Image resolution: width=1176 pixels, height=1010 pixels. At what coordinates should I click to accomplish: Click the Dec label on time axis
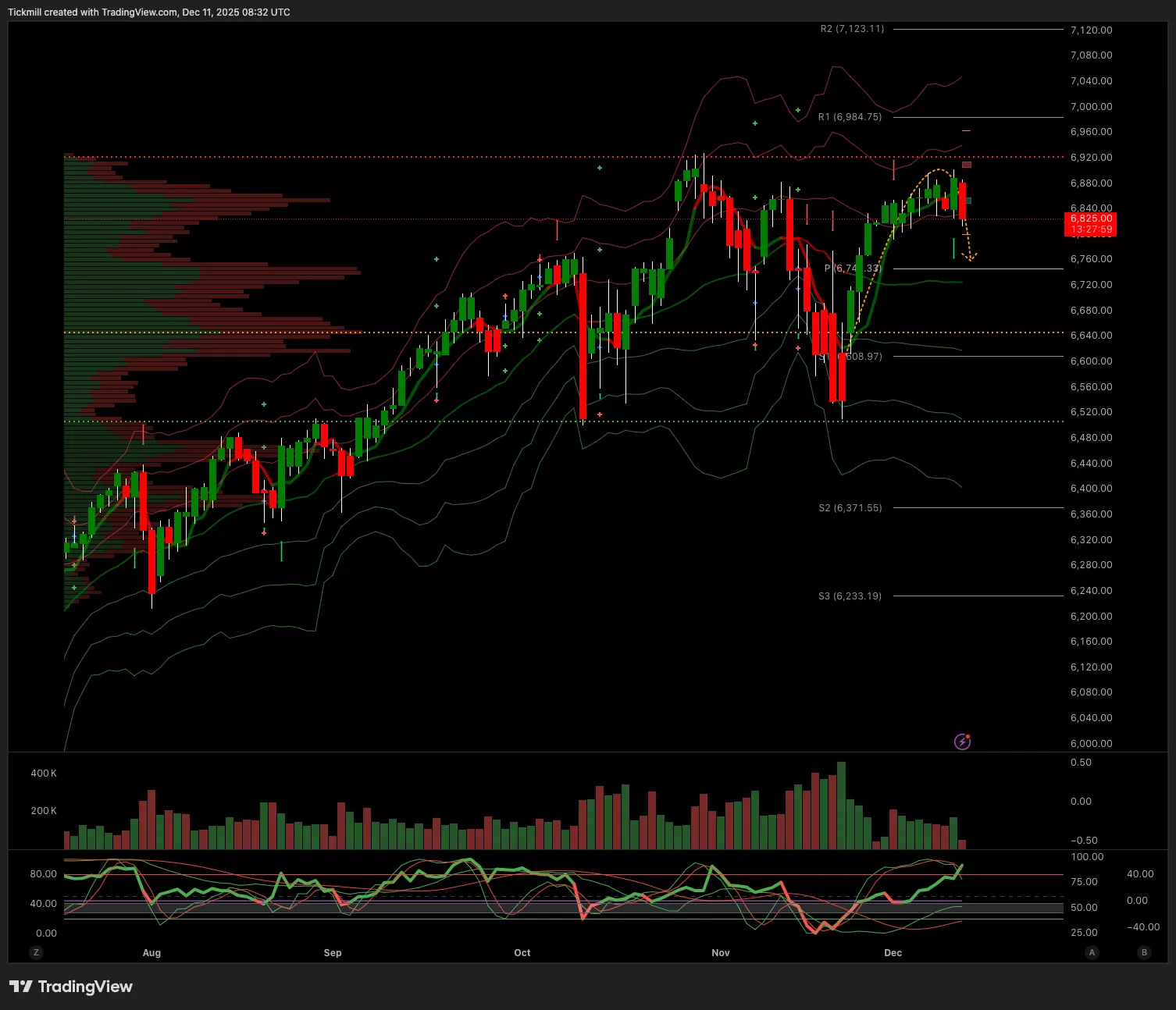(893, 952)
